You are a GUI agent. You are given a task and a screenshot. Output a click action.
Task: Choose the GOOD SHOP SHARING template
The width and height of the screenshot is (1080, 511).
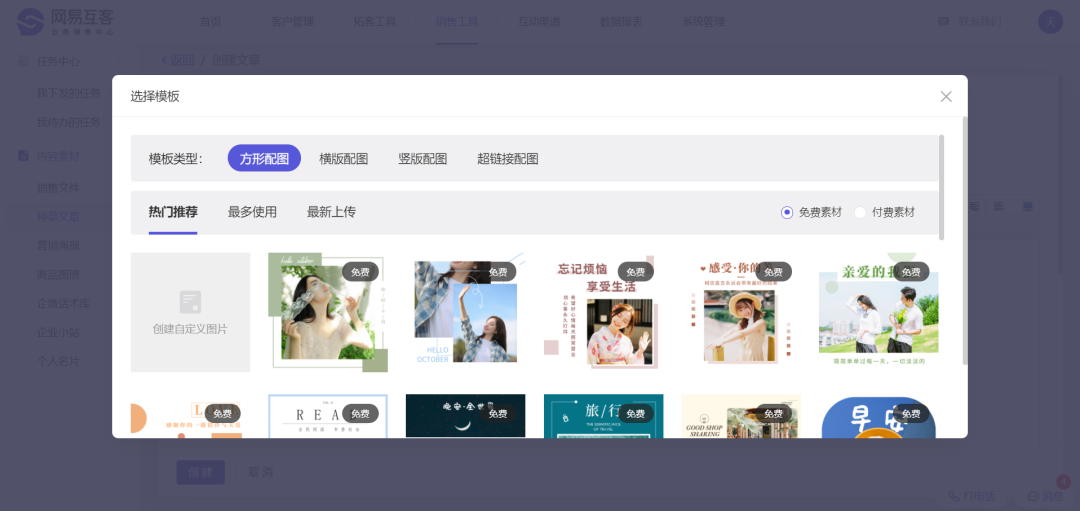741,416
